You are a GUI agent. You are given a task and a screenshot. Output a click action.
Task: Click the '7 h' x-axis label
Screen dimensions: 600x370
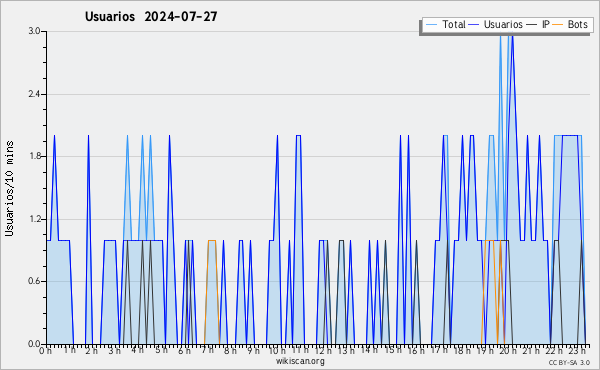point(207,350)
